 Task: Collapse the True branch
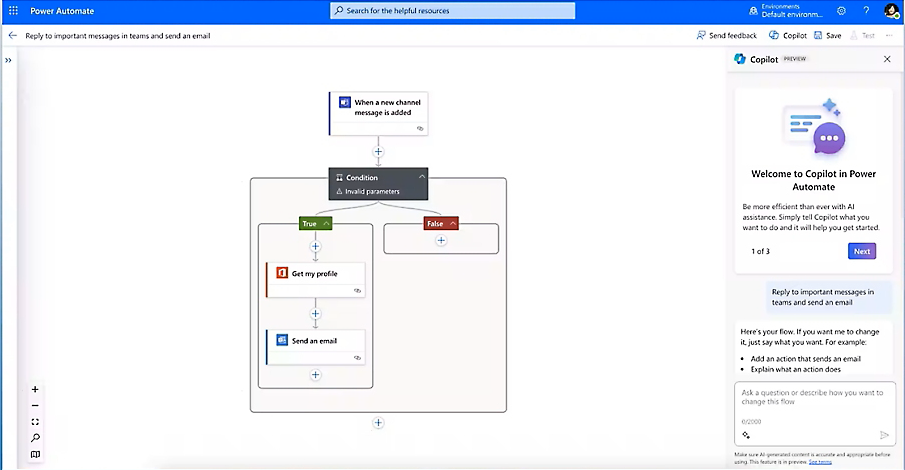pos(326,224)
